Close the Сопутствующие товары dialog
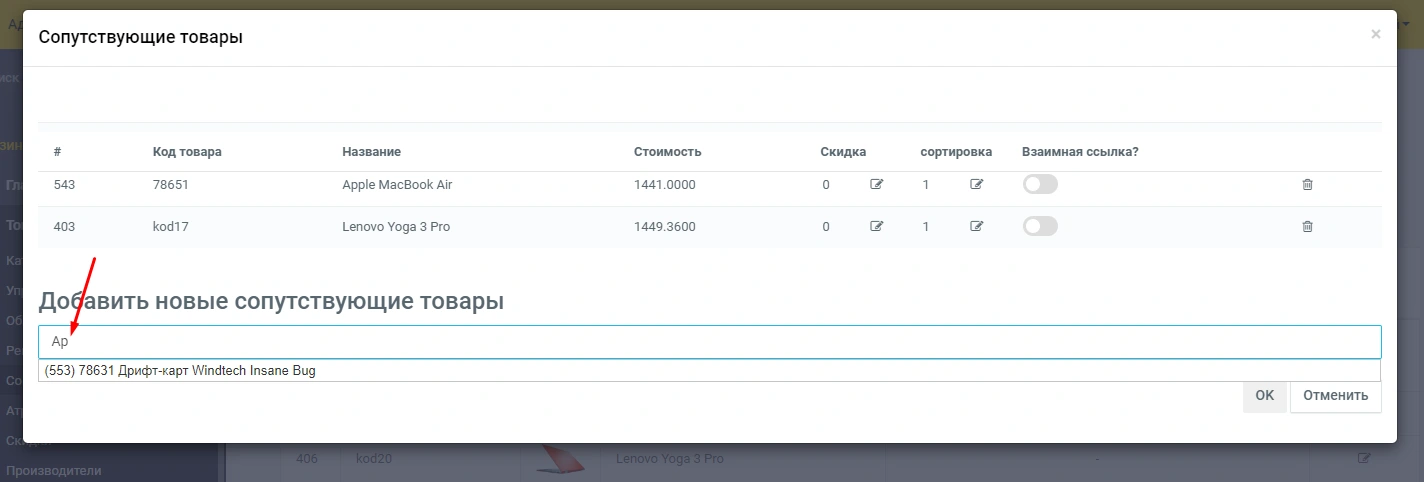 (1375, 35)
